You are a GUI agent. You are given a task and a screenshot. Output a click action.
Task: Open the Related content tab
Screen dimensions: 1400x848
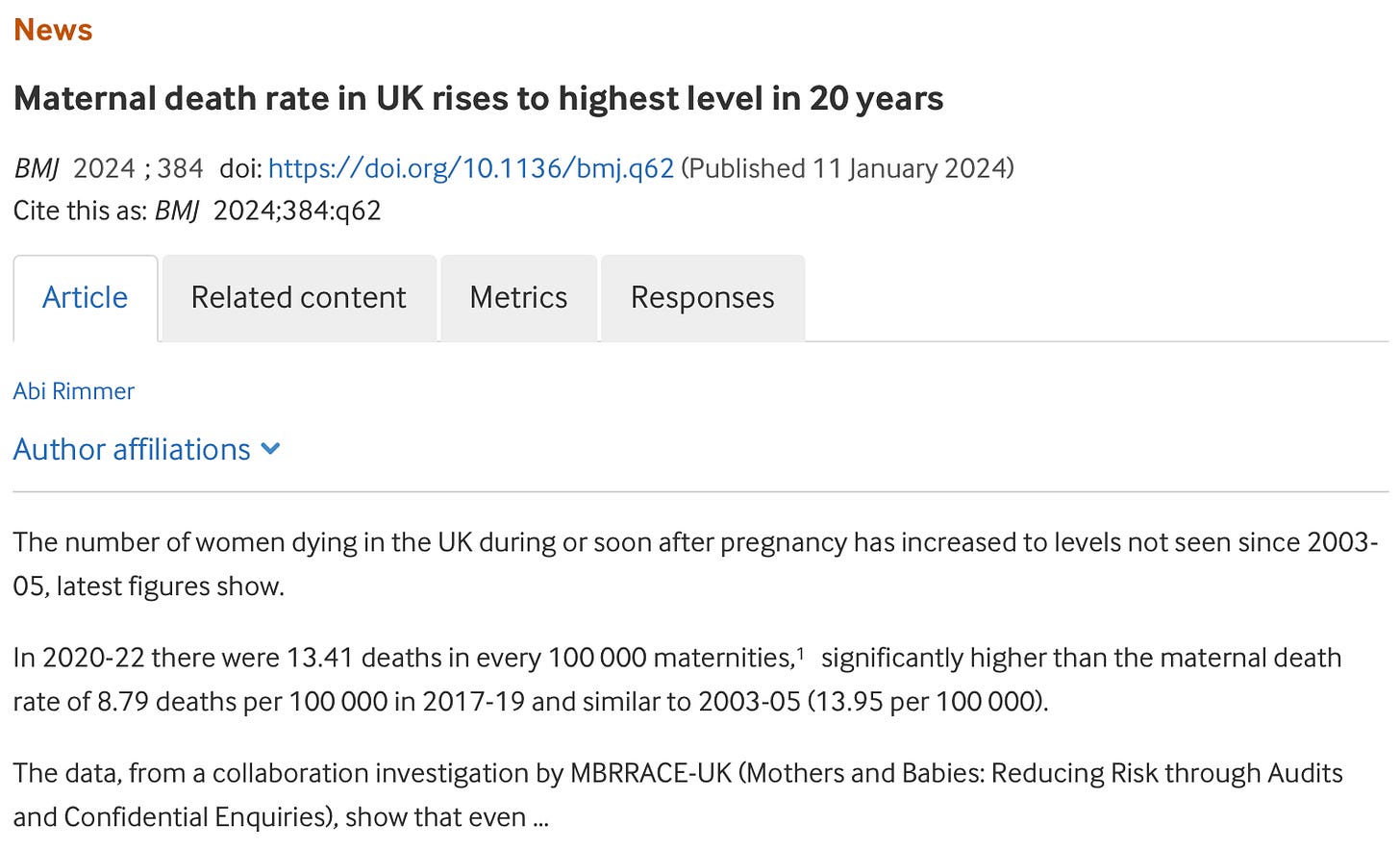click(x=299, y=298)
